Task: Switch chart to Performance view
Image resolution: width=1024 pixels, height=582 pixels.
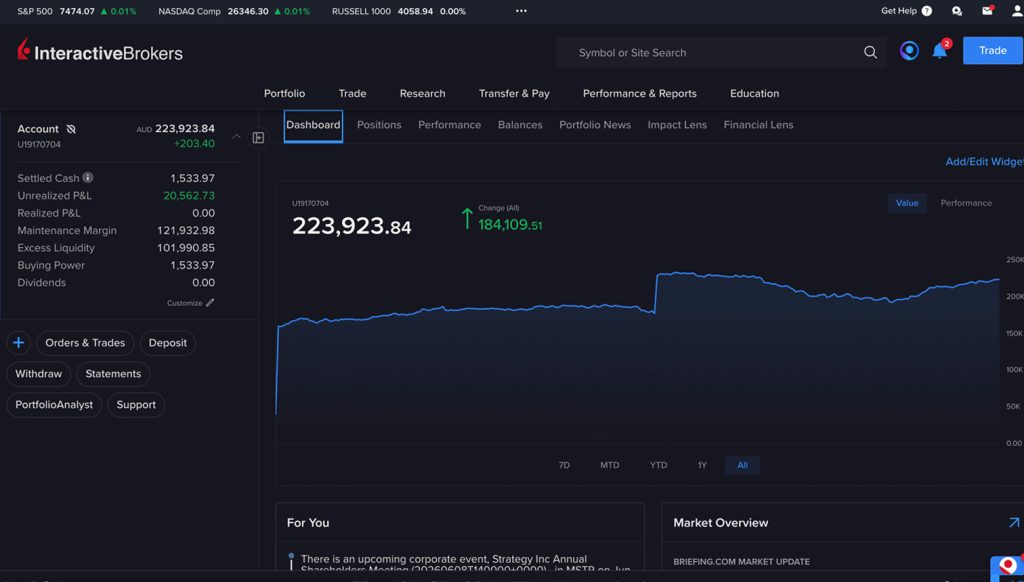Action: (966, 203)
